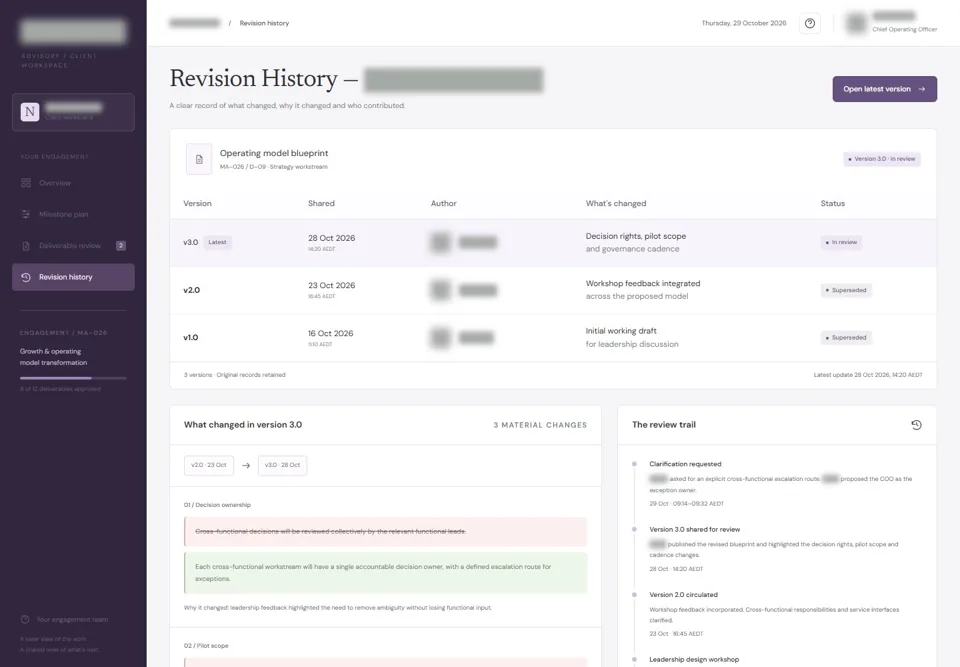Click the Superseded badge in v2.0 row
Image resolution: width=960 pixels, height=667 pixels.
pyautogui.click(x=846, y=290)
